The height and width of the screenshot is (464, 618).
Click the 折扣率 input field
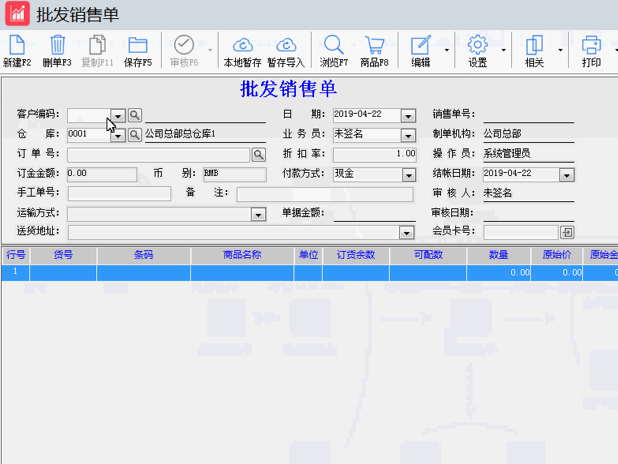click(x=374, y=155)
